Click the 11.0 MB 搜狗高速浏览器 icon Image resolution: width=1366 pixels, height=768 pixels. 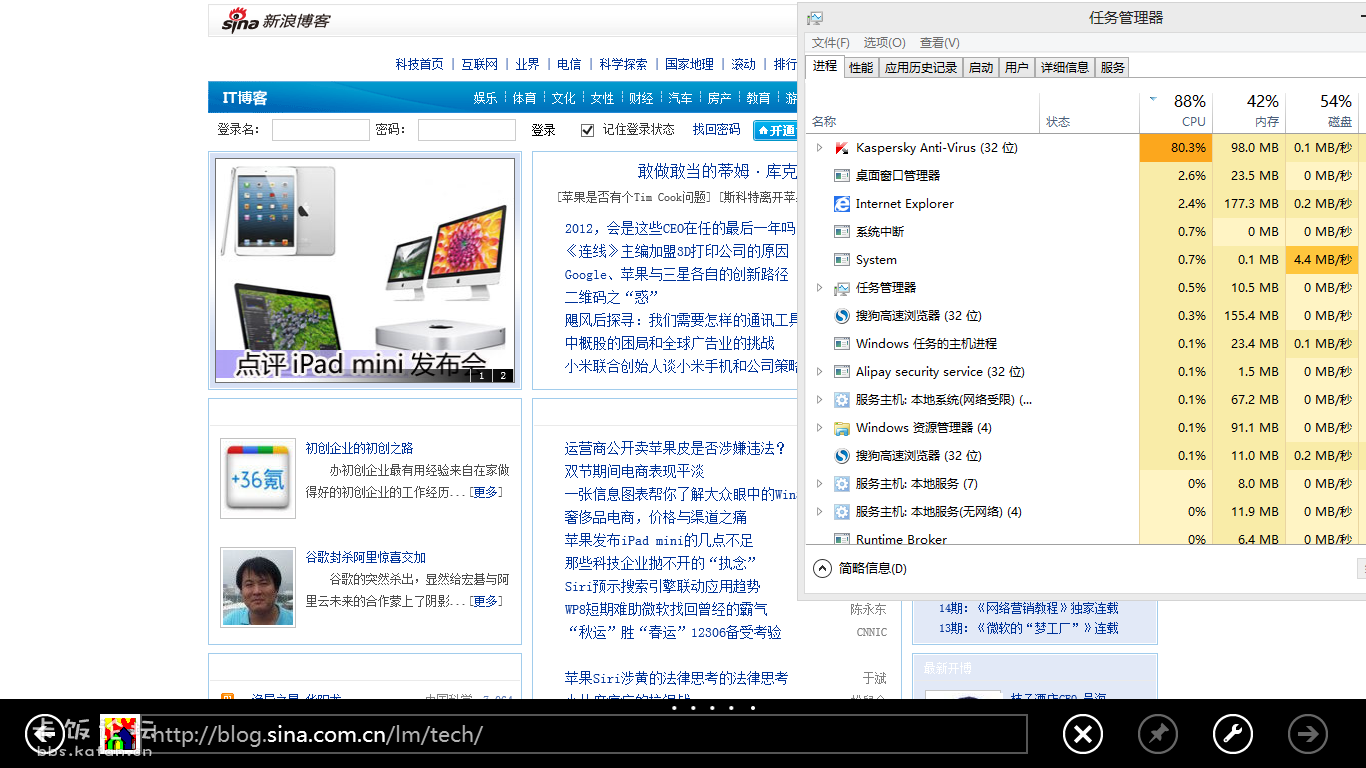coord(842,456)
